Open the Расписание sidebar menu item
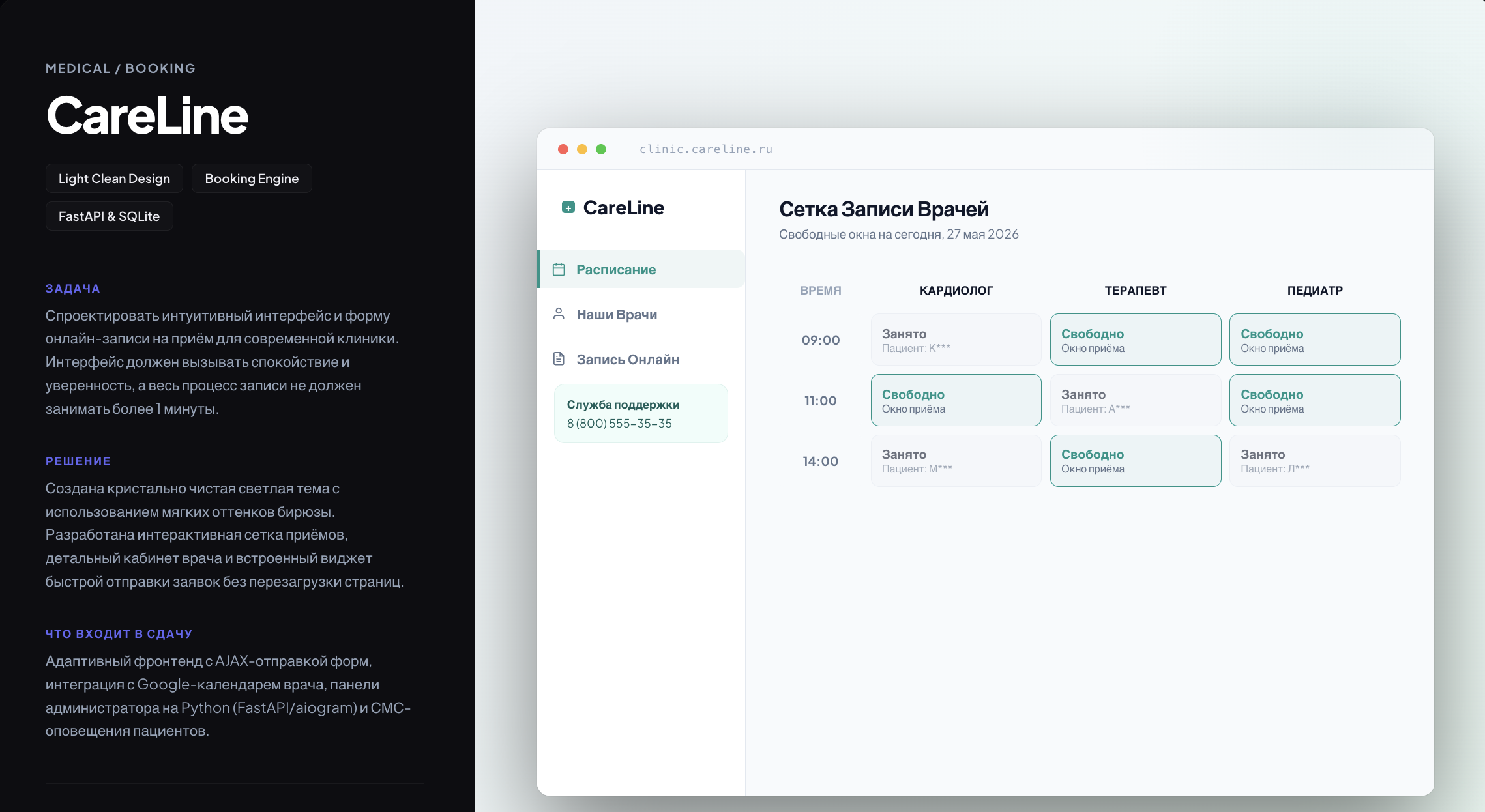This screenshot has width=1485, height=812. (641, 269)
